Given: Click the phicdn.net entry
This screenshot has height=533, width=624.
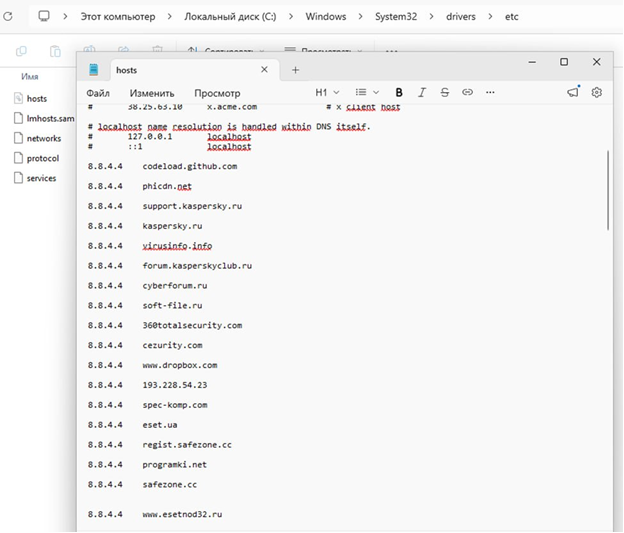Looking at the screenshot, I should coord(167,186).
